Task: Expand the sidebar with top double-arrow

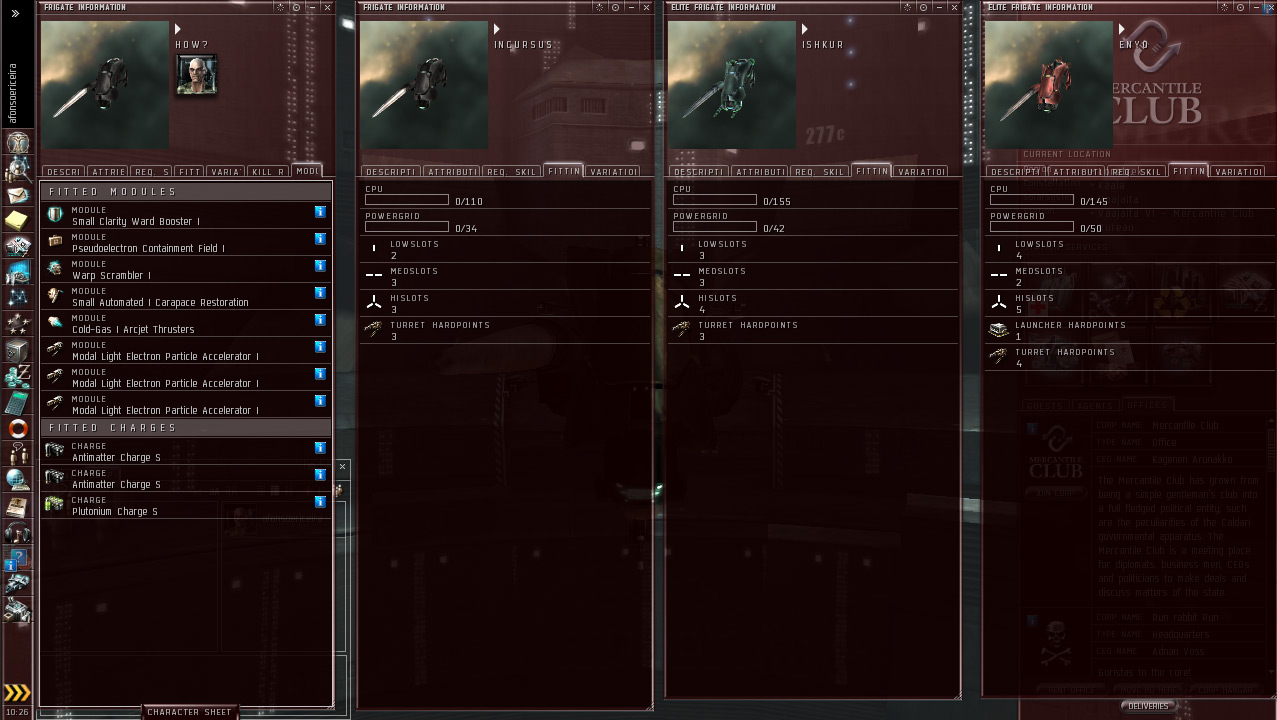Action: (15, 13)
